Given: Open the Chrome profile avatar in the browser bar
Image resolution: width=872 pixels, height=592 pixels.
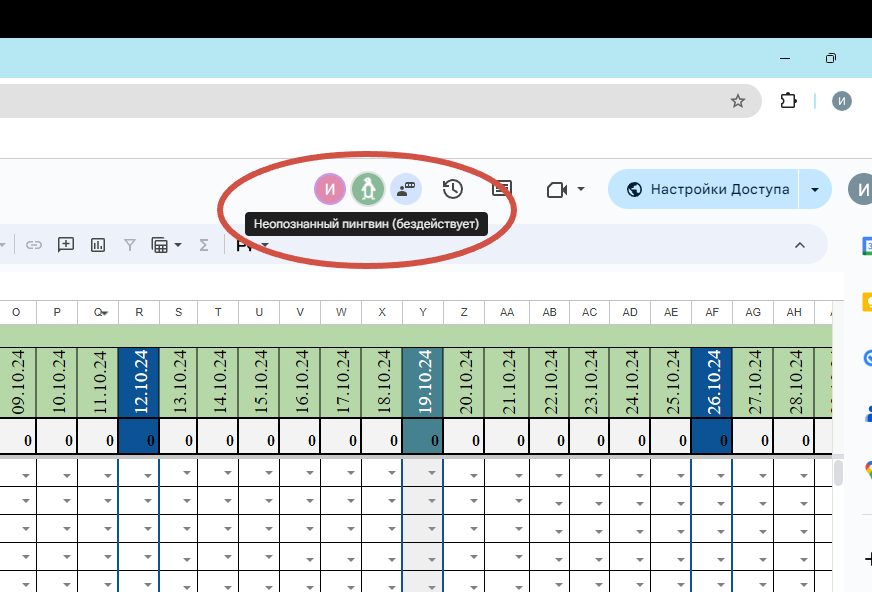Looking at the screenshot, I should (841, 101).
